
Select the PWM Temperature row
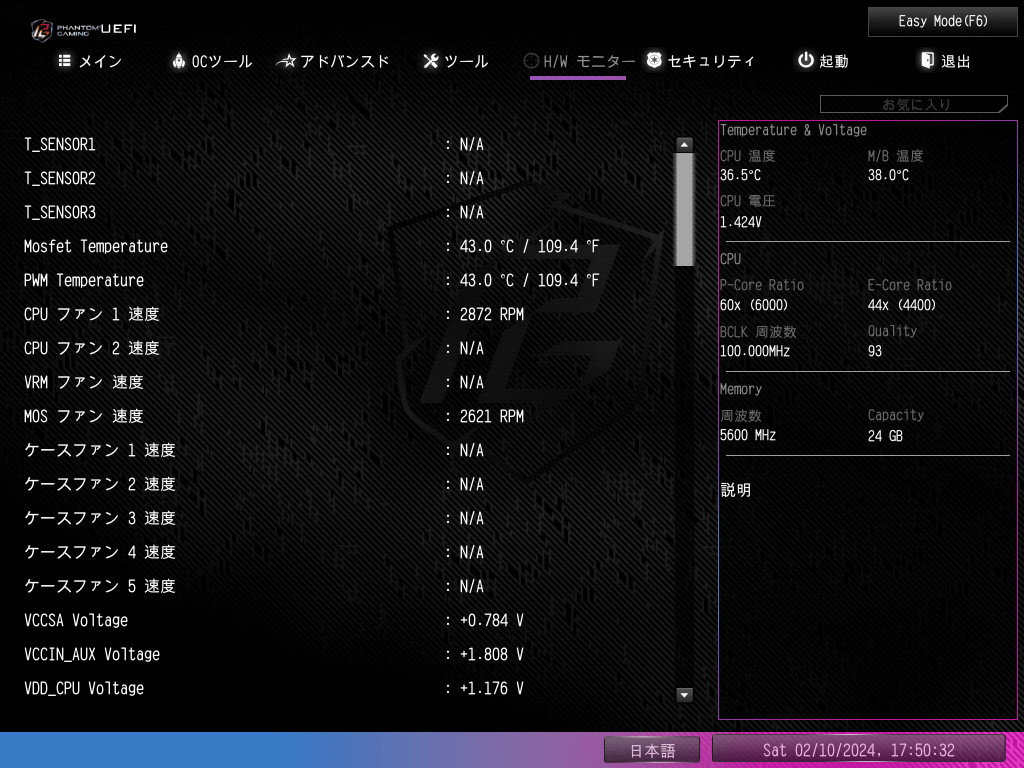[x=346, y=280]
